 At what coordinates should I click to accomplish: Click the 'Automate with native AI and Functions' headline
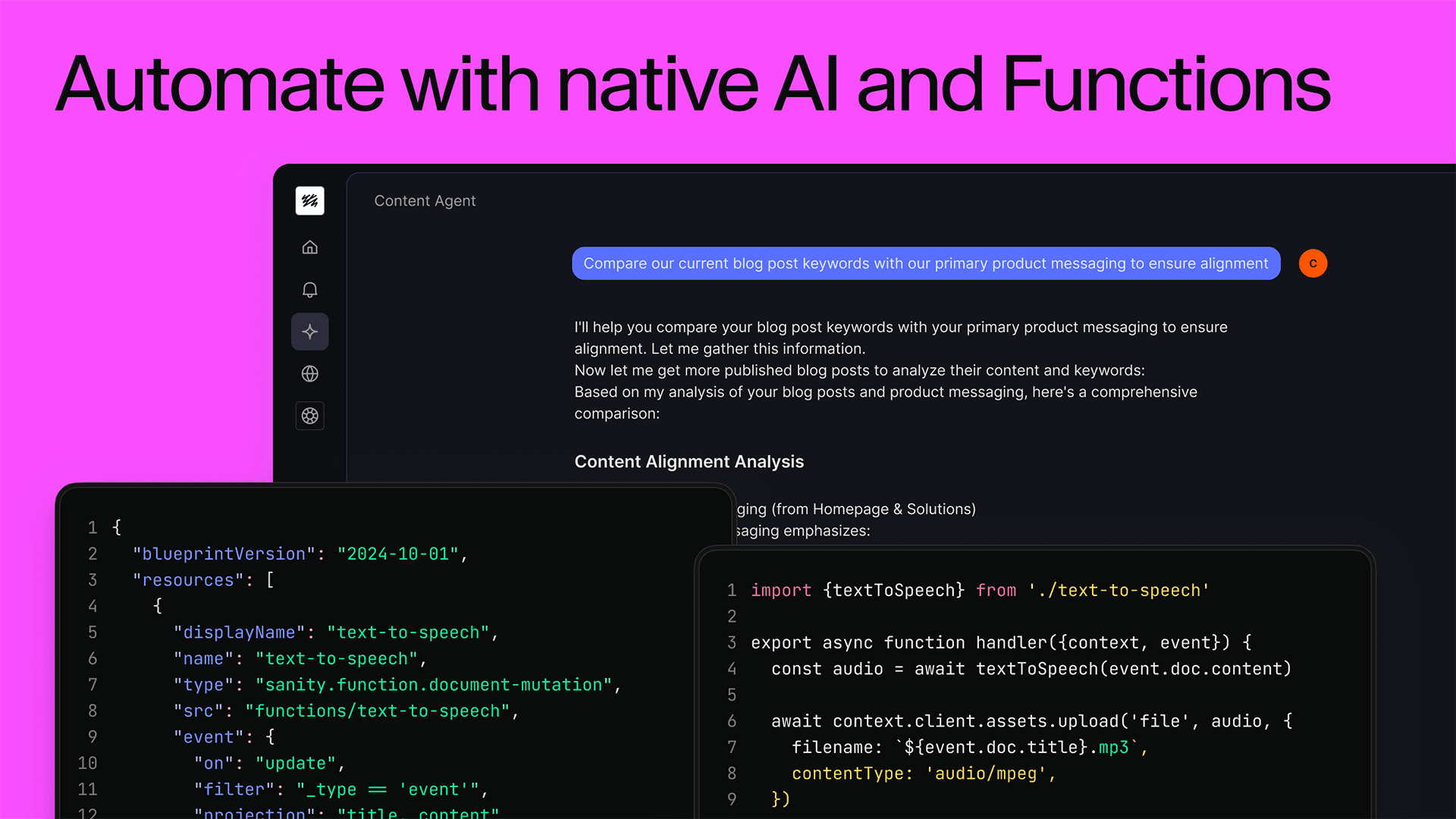tap(693, 83)
